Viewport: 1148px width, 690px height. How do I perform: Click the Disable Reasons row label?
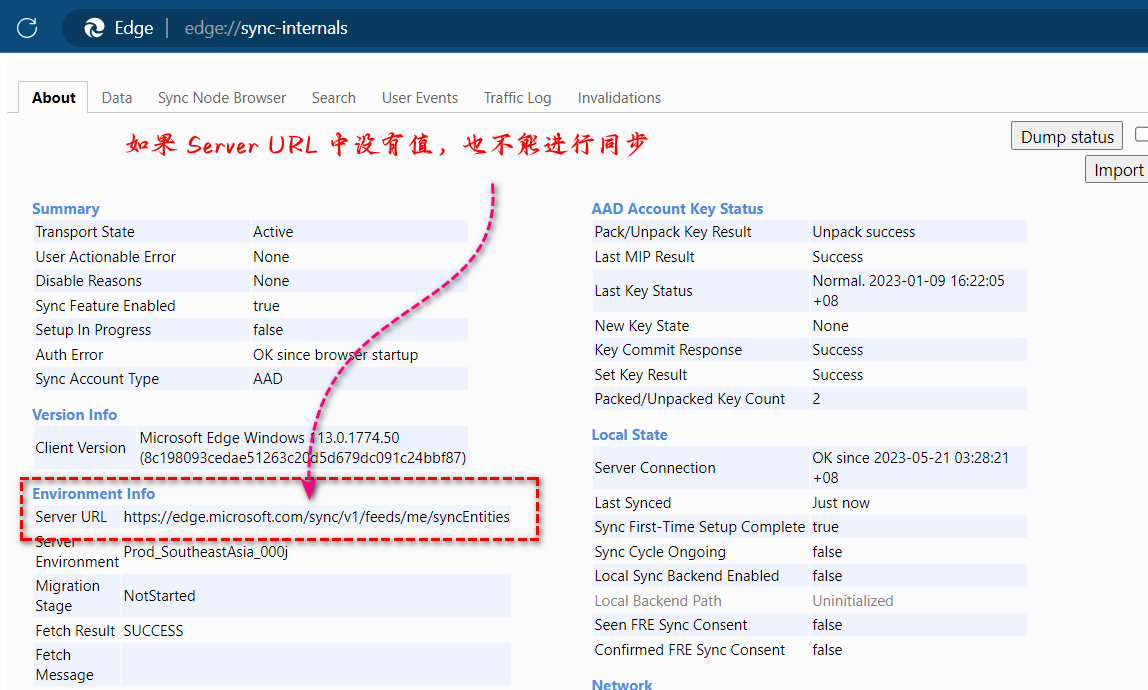pos(89,281)
